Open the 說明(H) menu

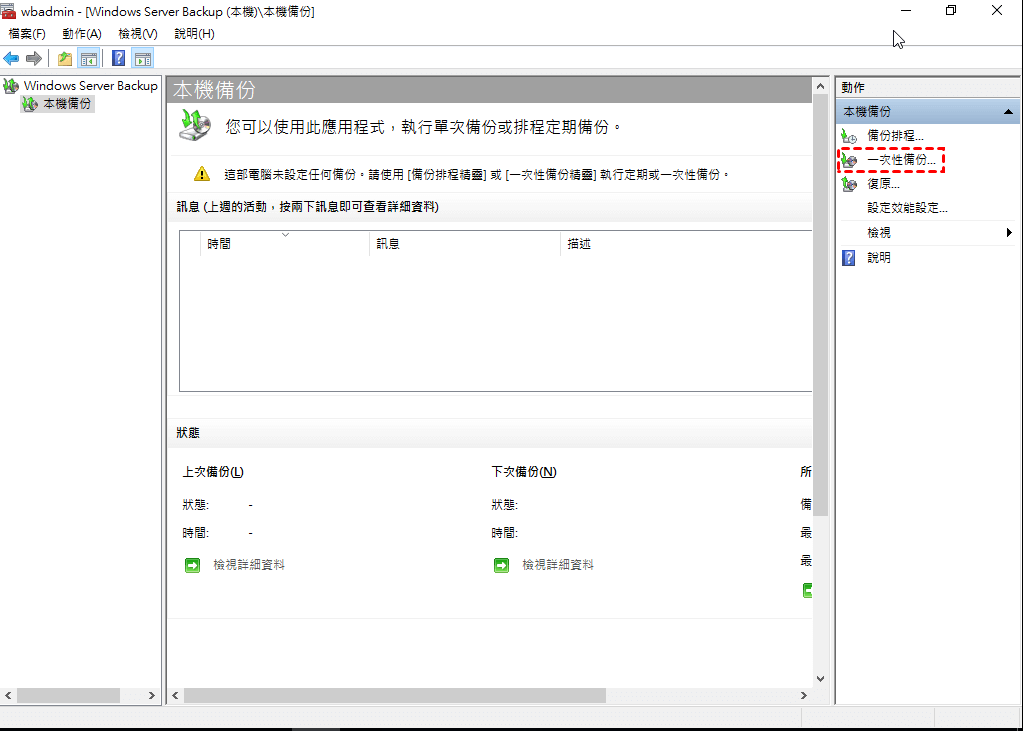[194, 34]
